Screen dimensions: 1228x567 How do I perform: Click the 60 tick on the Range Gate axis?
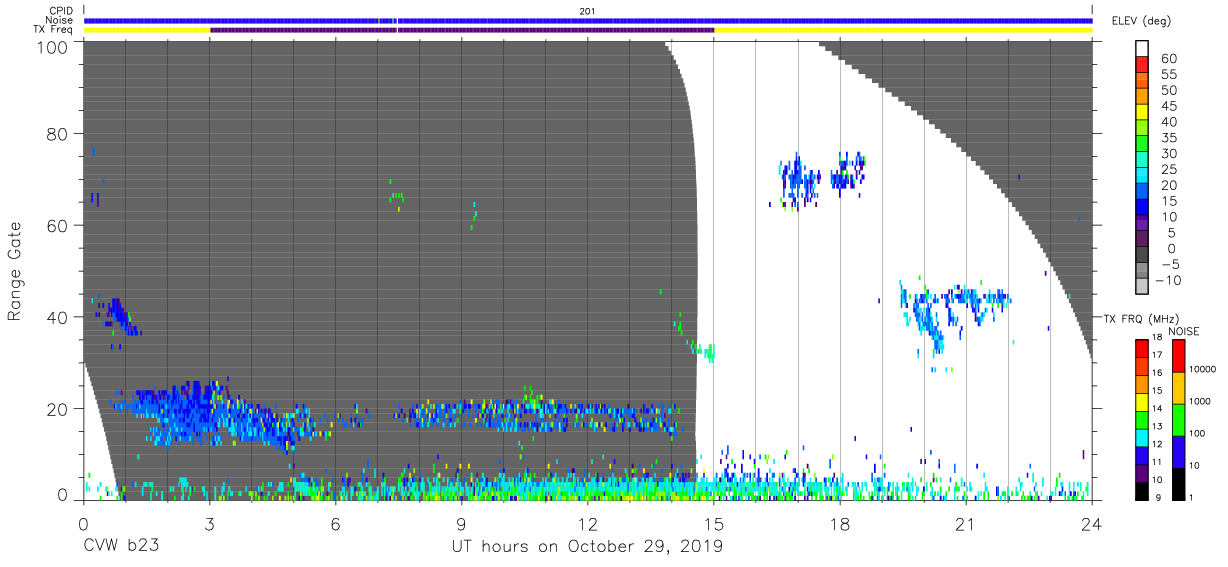58,225
